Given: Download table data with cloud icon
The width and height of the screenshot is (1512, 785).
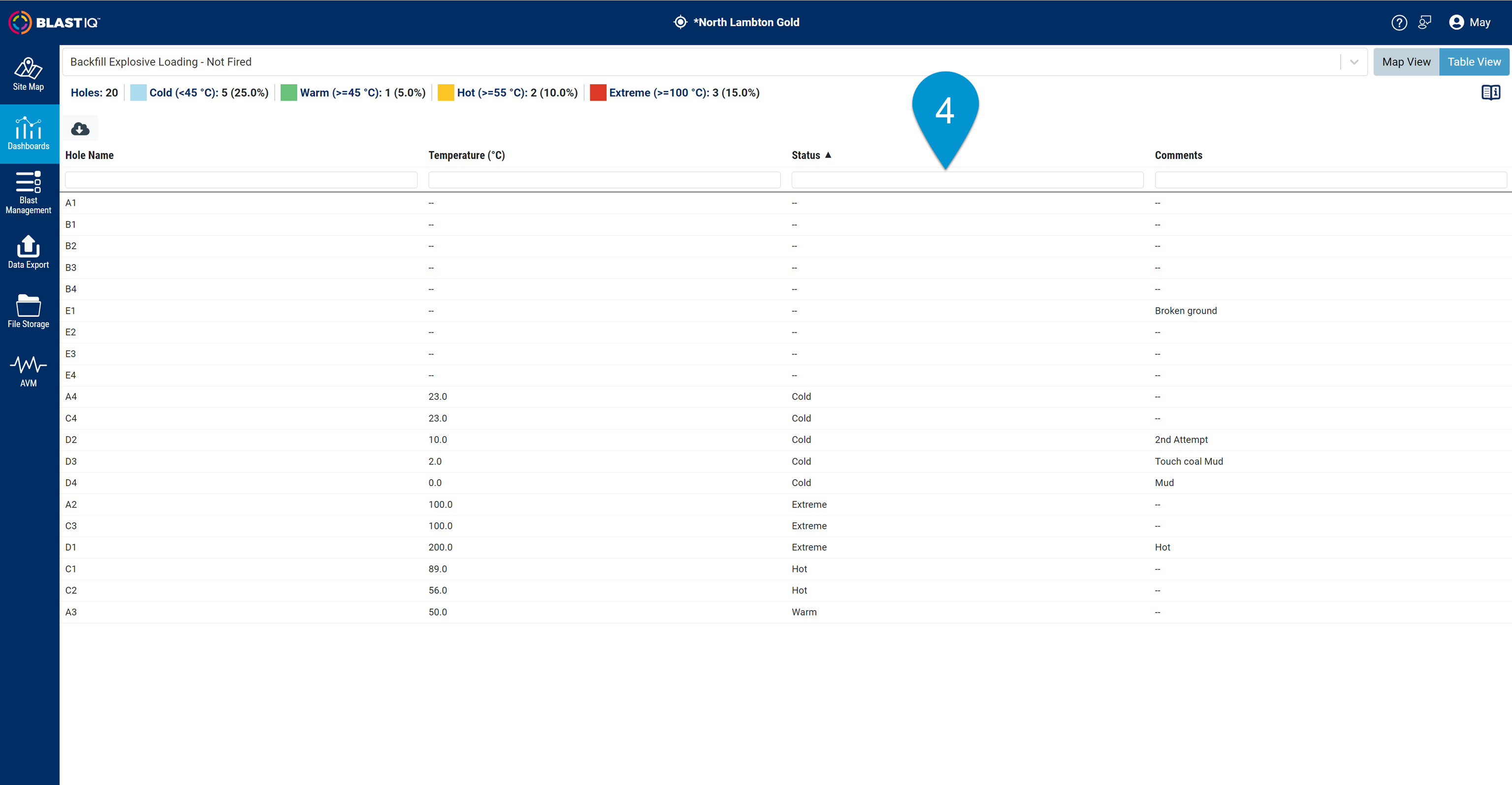Looking at the screenshot, I should coord(80,129).
